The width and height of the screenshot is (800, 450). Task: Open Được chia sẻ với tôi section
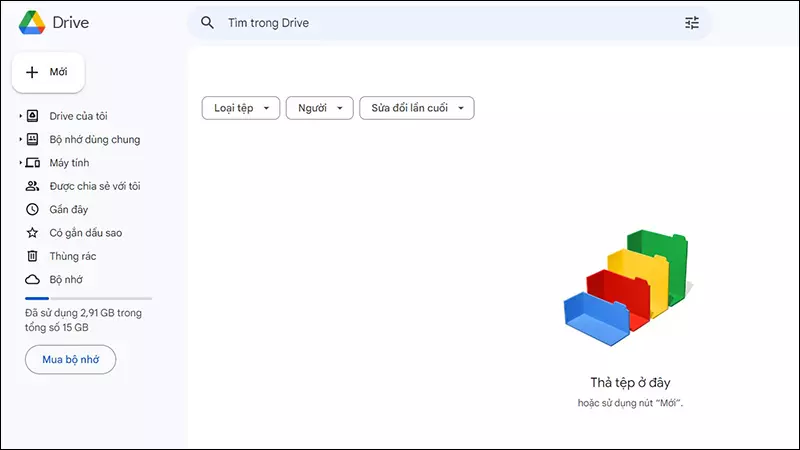[95, 186]
